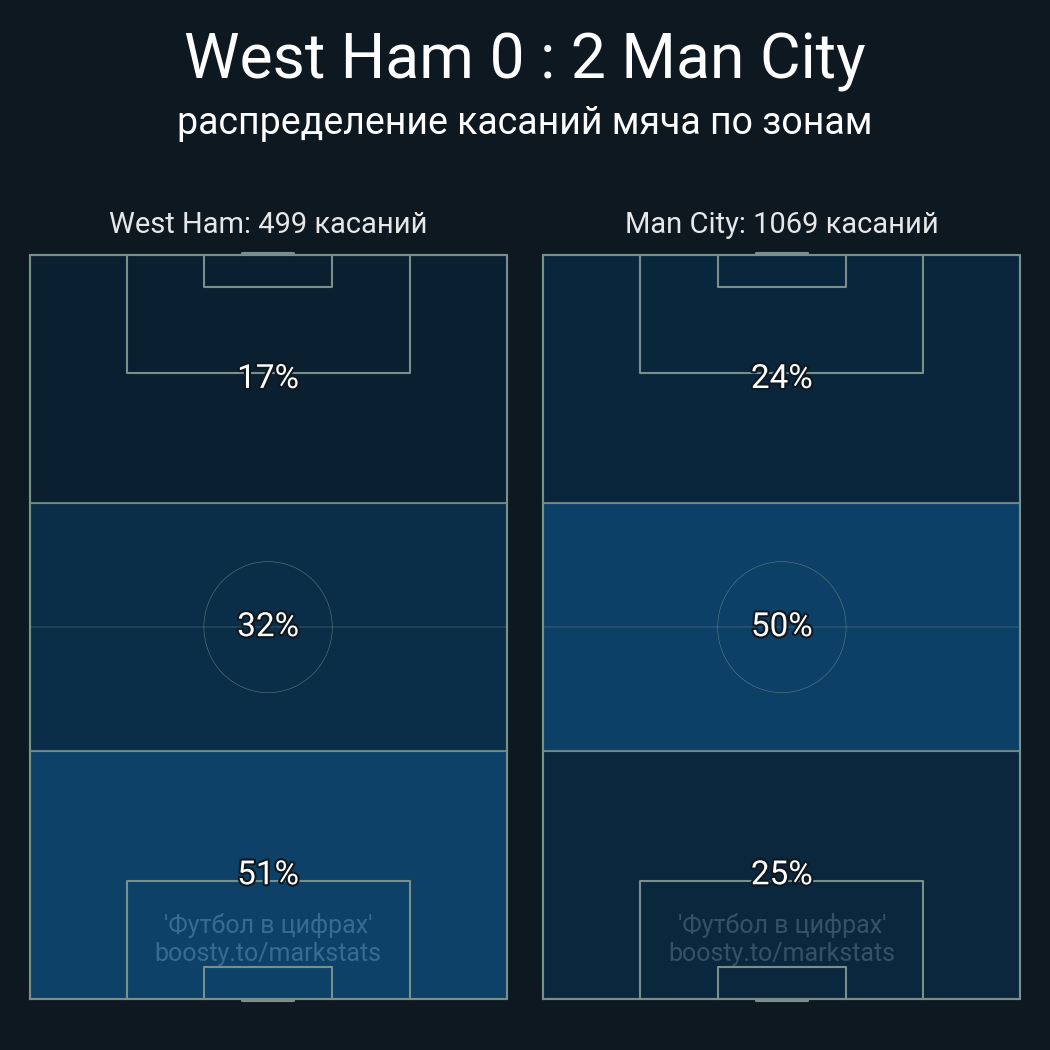
Task: Click Man City's 50% midfield zone label
Action: [782, 625]
